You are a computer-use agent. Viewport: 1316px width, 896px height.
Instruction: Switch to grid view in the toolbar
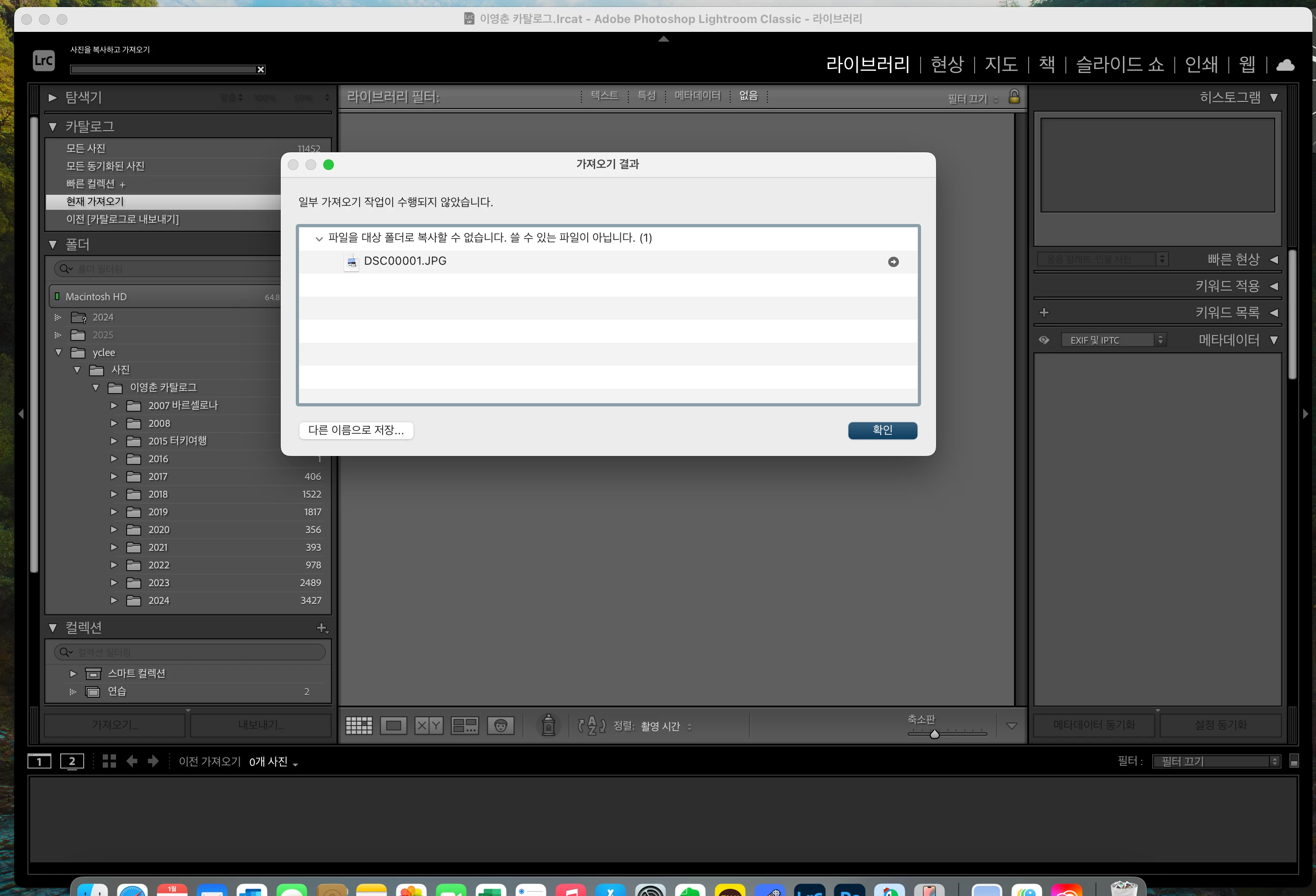click(358, 725)
